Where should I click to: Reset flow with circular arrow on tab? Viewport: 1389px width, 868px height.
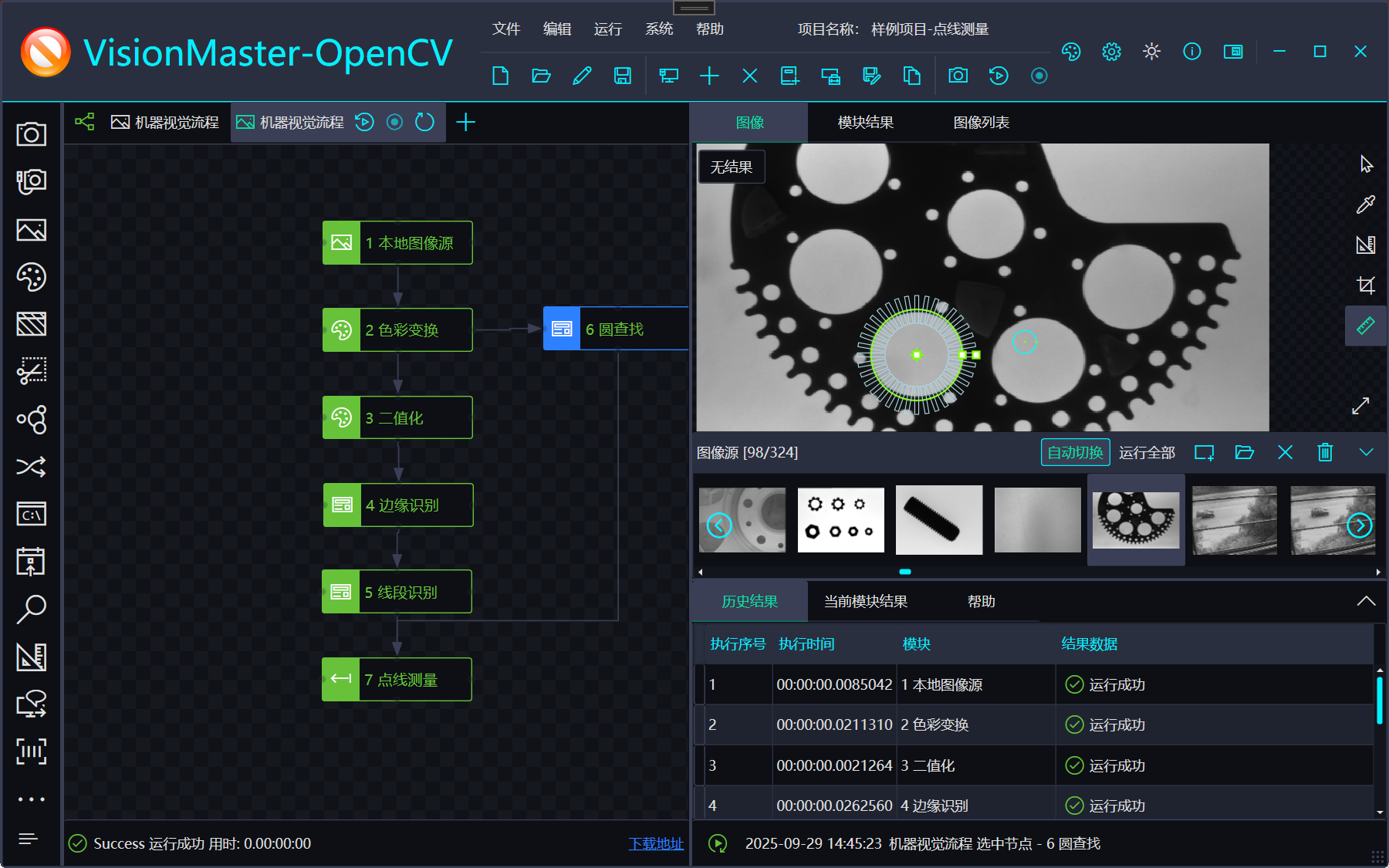[424, 122]
